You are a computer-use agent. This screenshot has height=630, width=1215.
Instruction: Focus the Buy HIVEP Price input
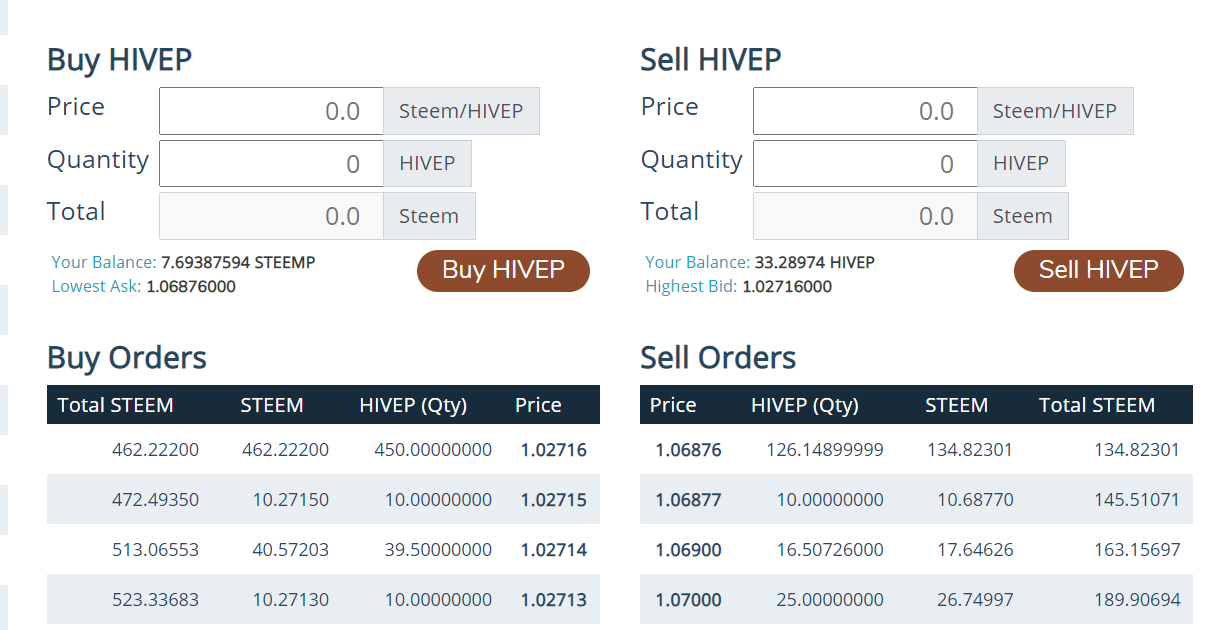click(x=271, y=111)
